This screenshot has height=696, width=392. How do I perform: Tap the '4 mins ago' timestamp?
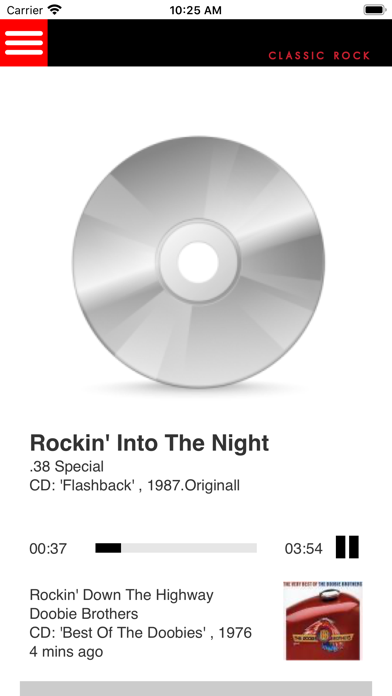coord(66,652)
